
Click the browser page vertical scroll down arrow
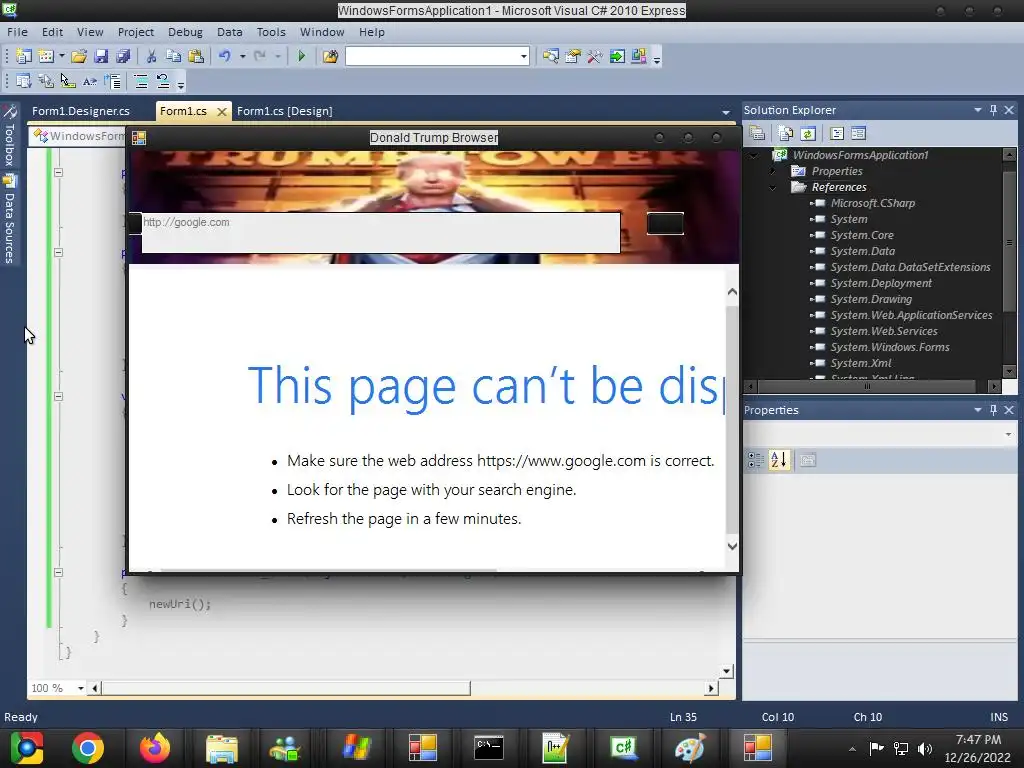(x=732, y=546)
